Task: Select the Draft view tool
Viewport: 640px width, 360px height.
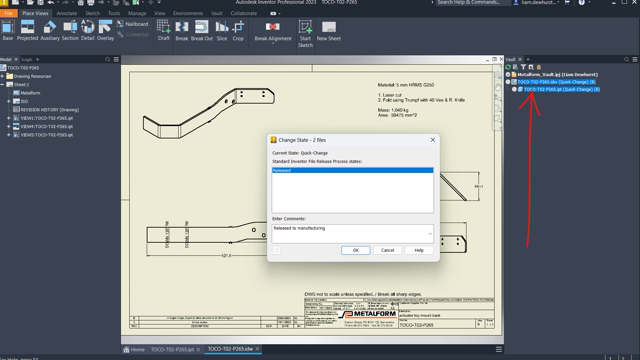Action: (163, 31)
